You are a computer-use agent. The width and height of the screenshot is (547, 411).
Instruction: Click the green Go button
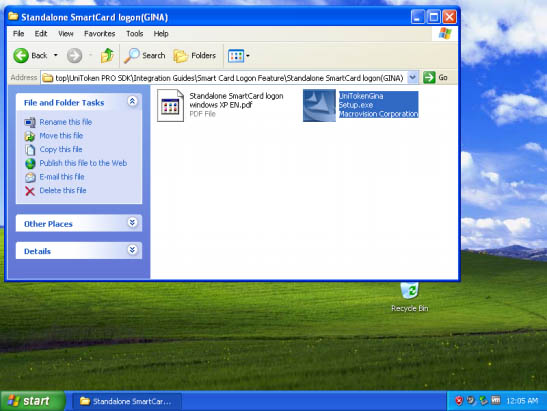click(x=435, y=77)
